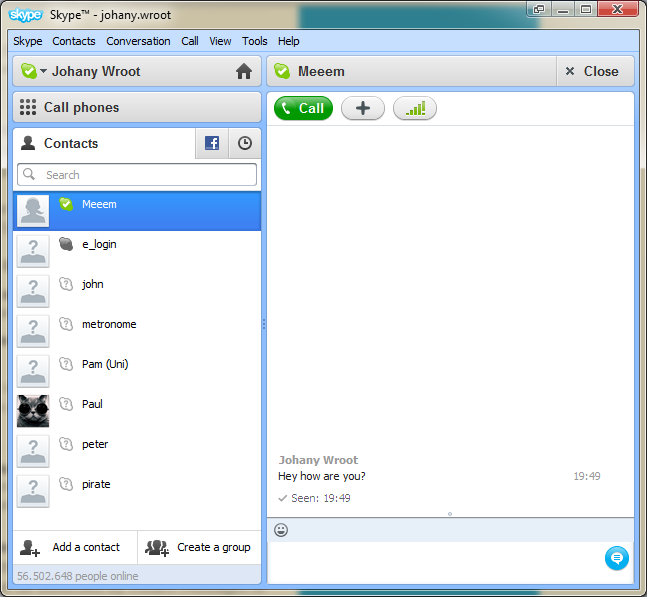
Task: Open the Contacts menu
Action: [74, 41]
